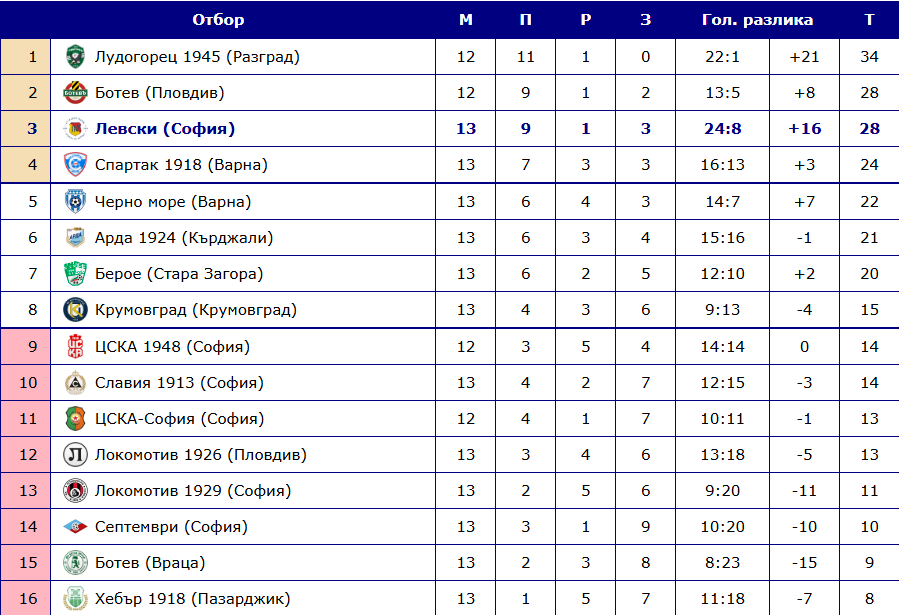Click the Botev Plovdiv club crest
This screenshot has height=615, width=899.
(x=75, y=93)
